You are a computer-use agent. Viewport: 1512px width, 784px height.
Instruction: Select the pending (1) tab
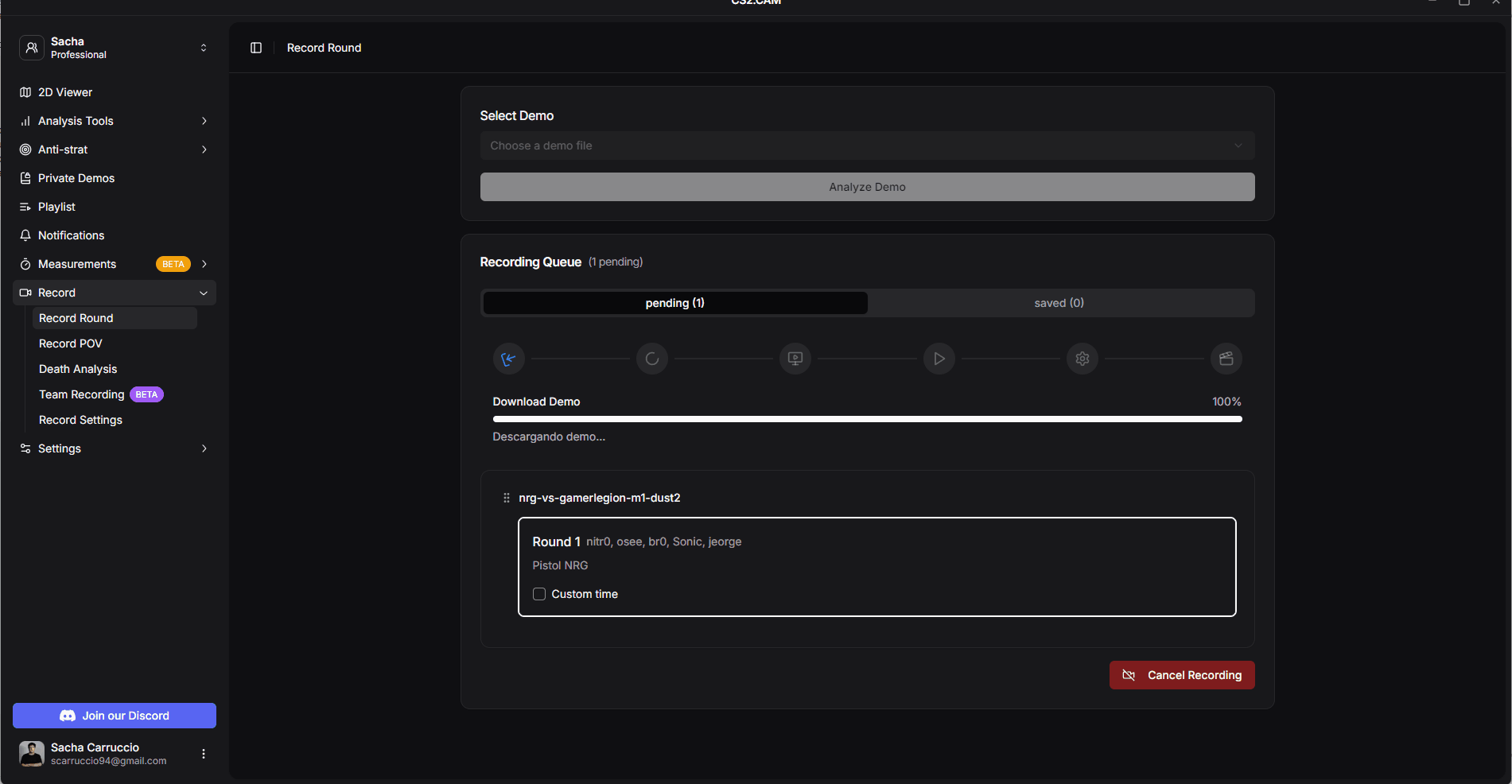[674, 303]
